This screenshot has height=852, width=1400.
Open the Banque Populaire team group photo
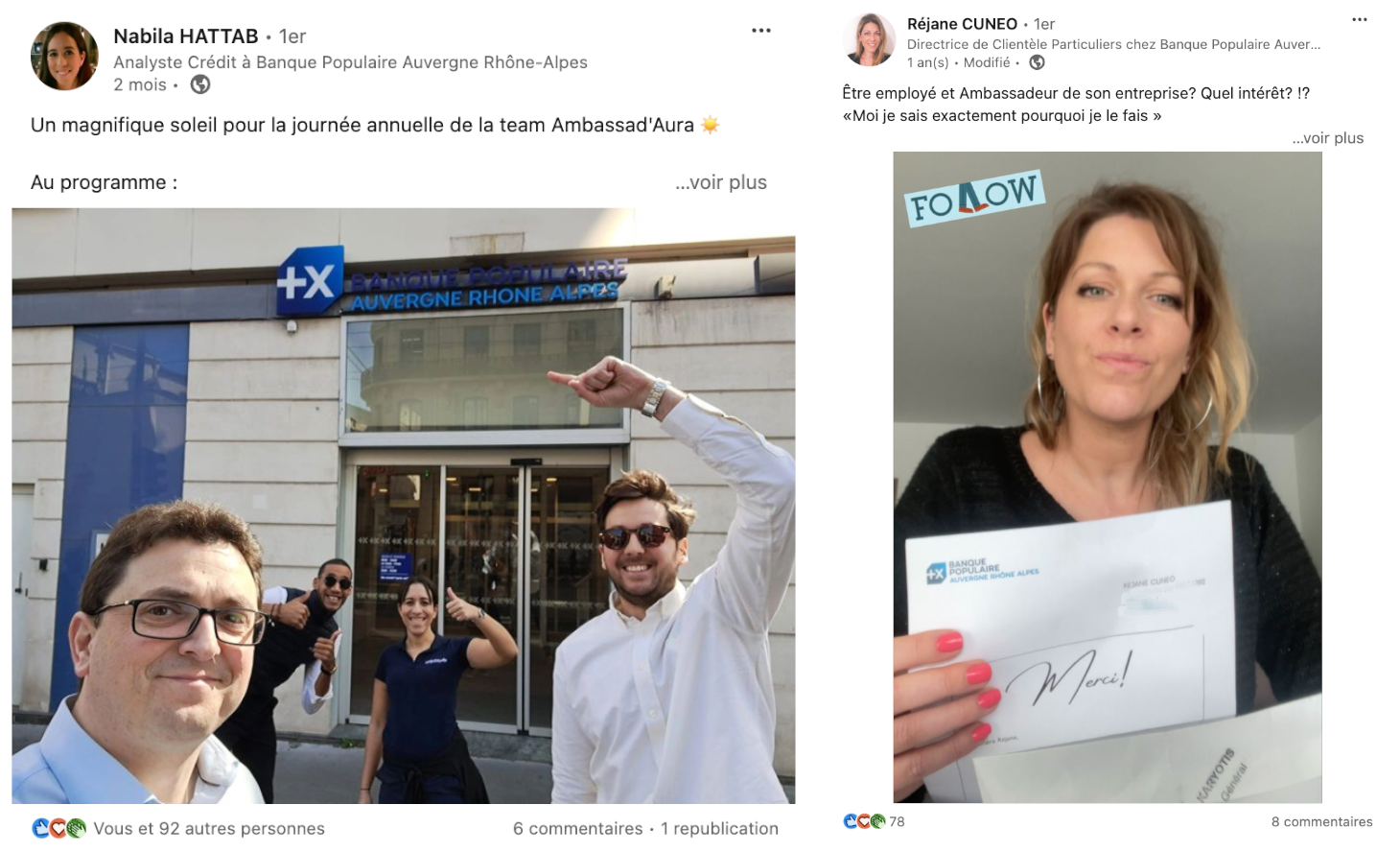click(x=404, y=506)
